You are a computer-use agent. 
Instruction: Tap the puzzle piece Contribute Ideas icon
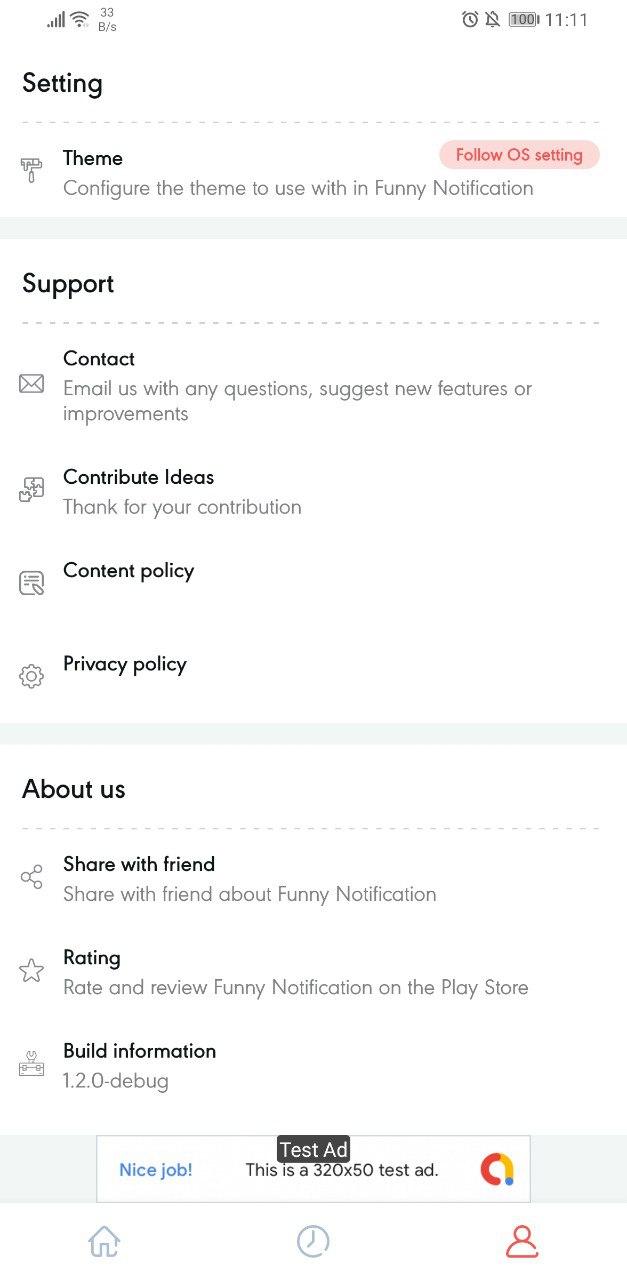[x=32, y=490]
